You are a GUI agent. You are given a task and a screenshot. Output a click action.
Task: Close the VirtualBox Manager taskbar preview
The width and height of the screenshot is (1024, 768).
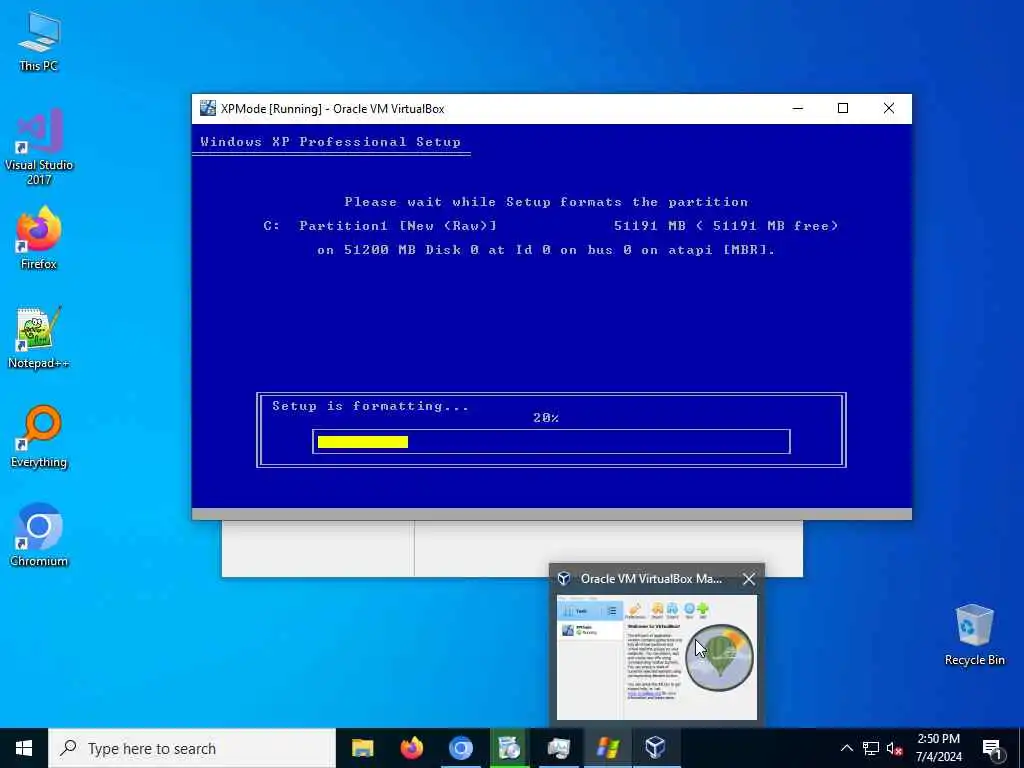coord(748,579)
